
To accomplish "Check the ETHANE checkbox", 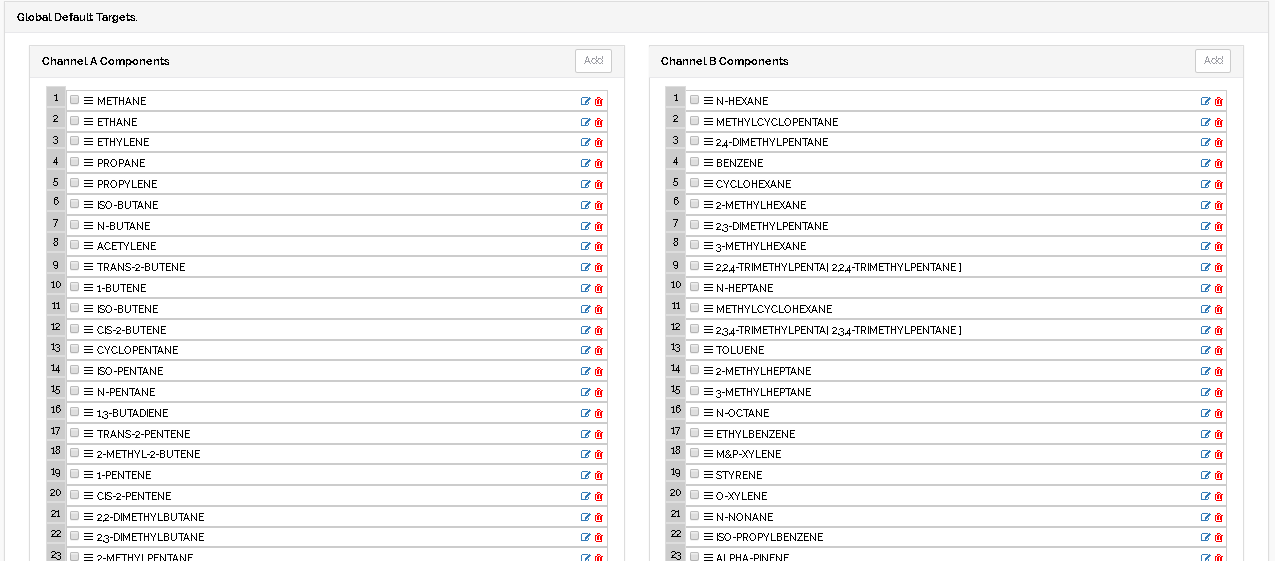I will click(75, 121).
